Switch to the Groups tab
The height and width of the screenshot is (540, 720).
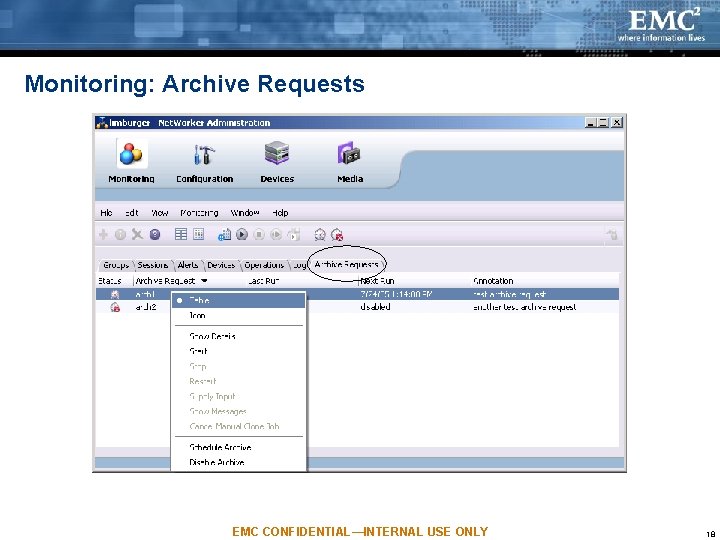(116, 265)
